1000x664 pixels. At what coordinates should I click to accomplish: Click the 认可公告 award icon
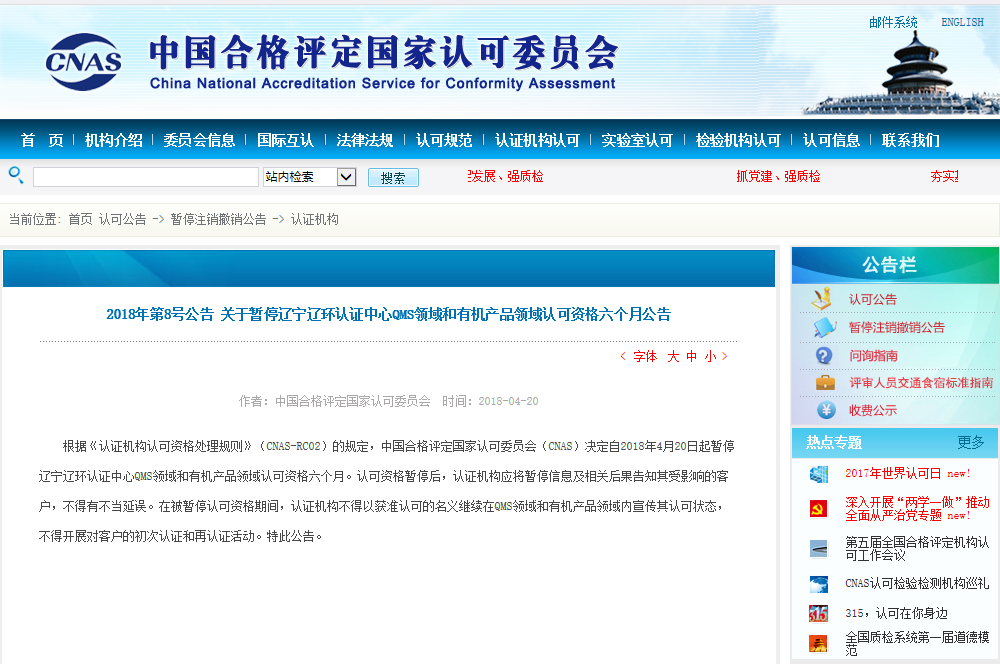[821, 299]
